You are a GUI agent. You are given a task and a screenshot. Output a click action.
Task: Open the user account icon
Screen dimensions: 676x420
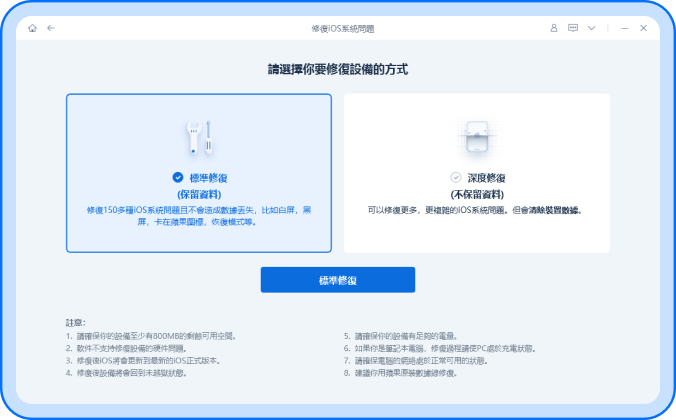[553, 28]
